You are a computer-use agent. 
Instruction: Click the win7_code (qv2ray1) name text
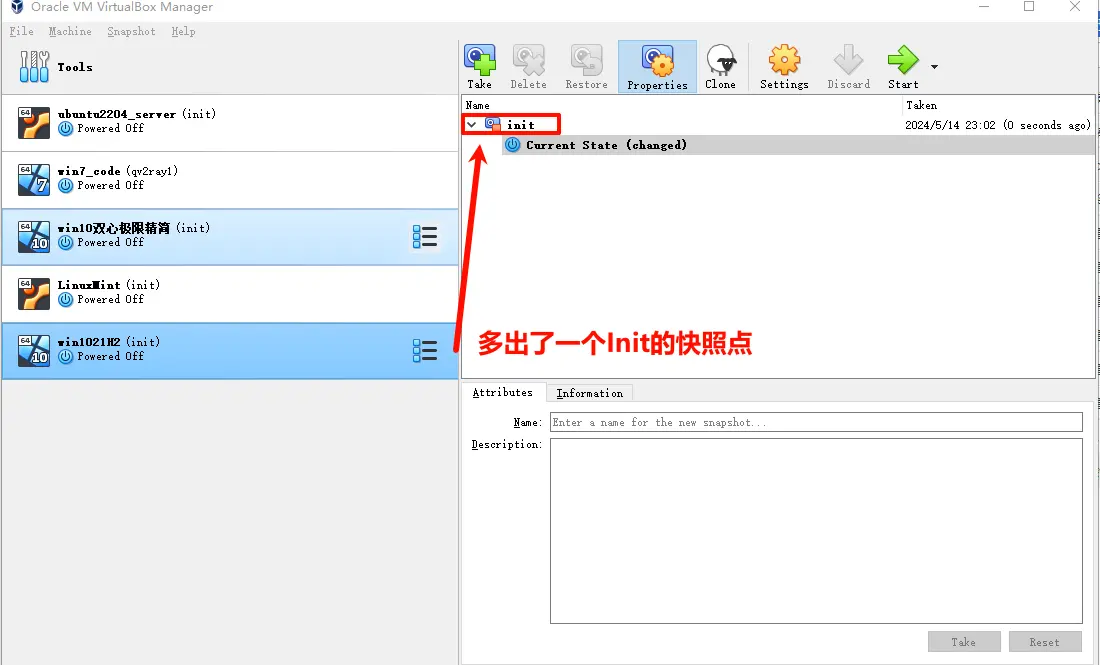118,170
